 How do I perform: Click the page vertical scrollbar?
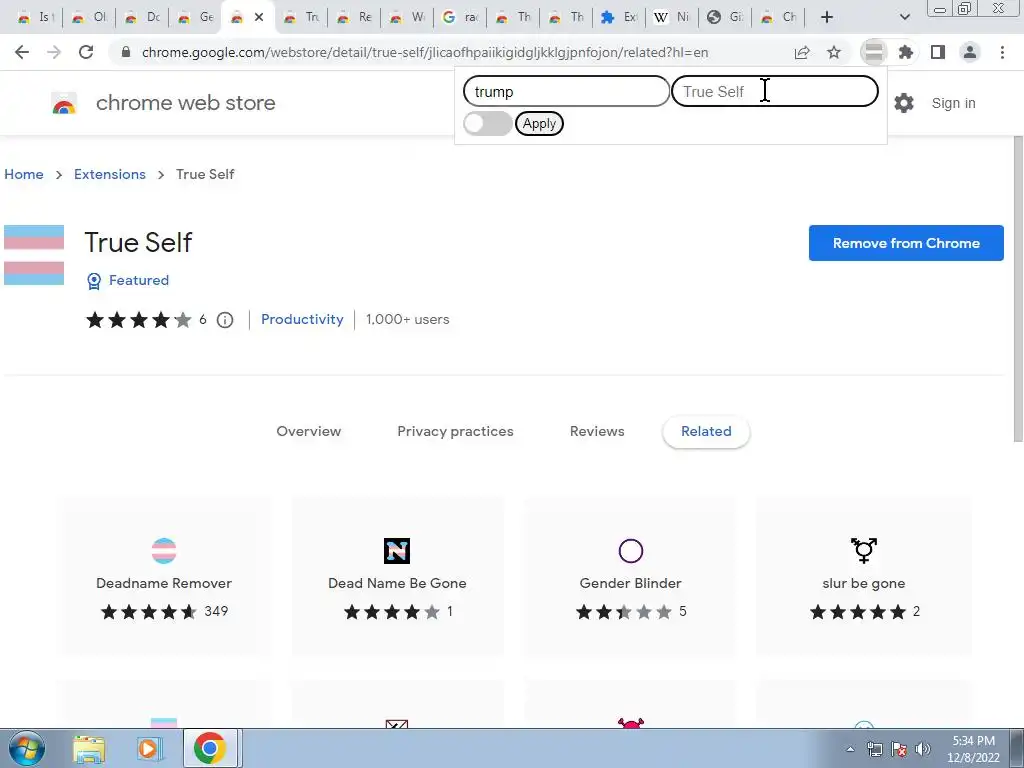[x=1017, y=287]
